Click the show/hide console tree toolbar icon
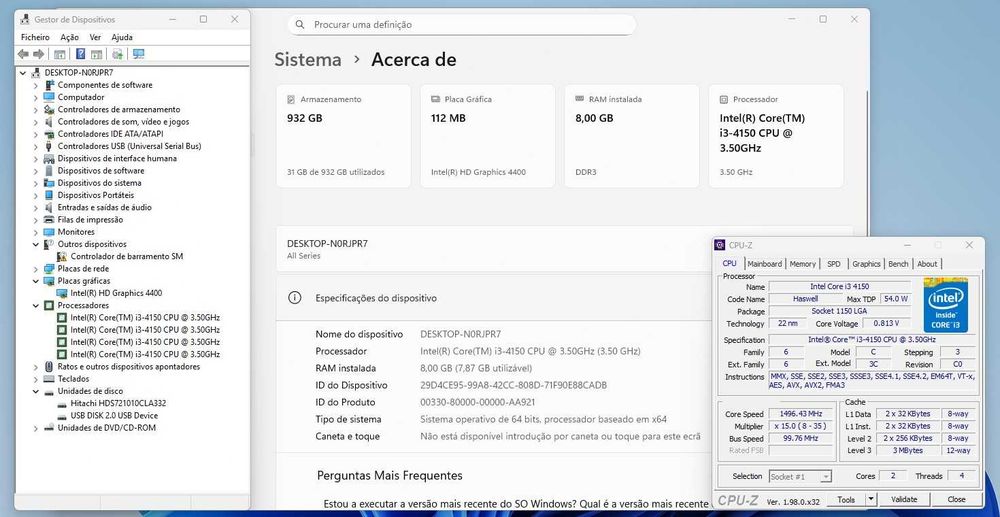The width and height of the screenshot is (1000, 517). tap(60, 54)
